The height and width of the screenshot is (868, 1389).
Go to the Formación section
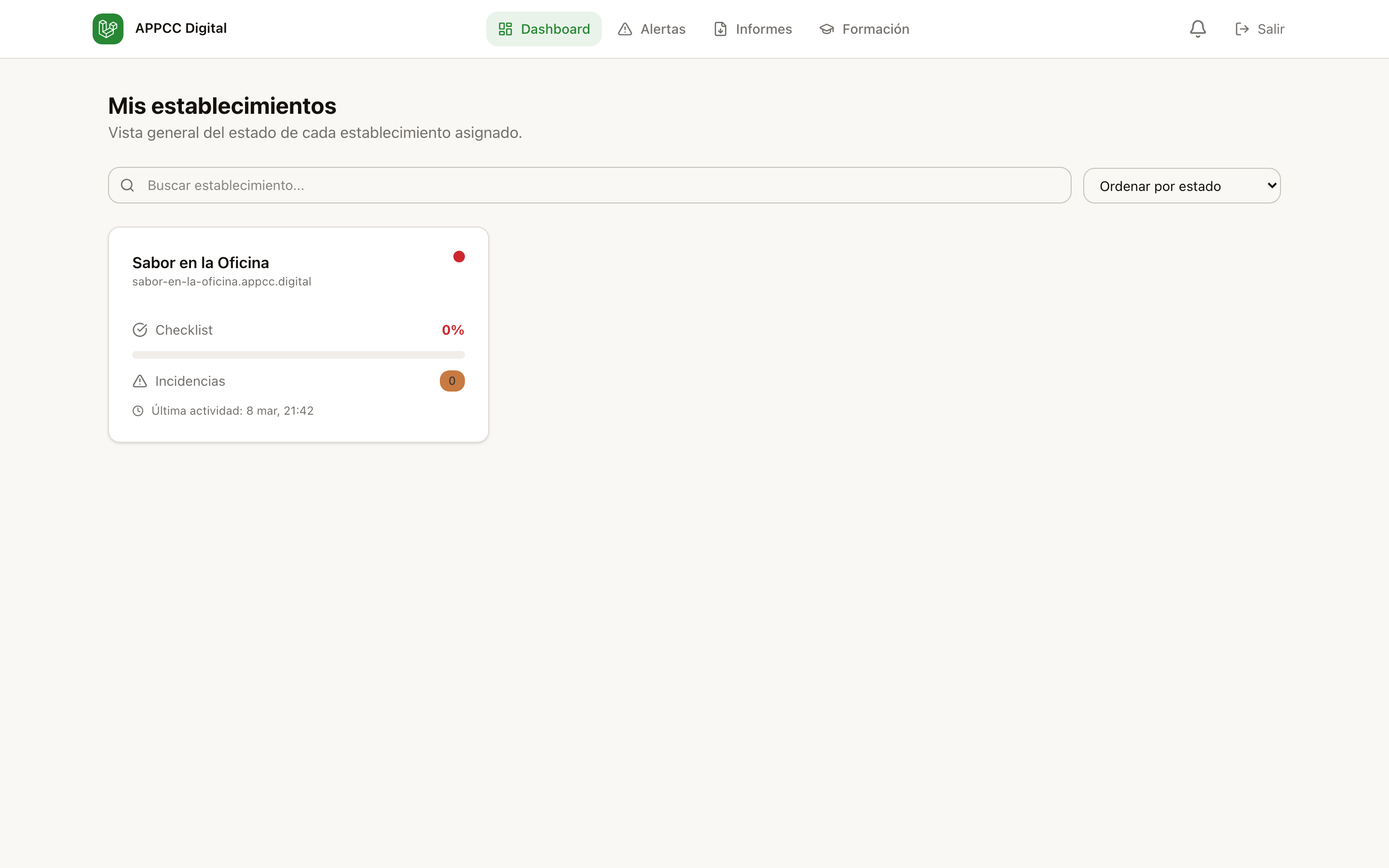click(864, 29)
